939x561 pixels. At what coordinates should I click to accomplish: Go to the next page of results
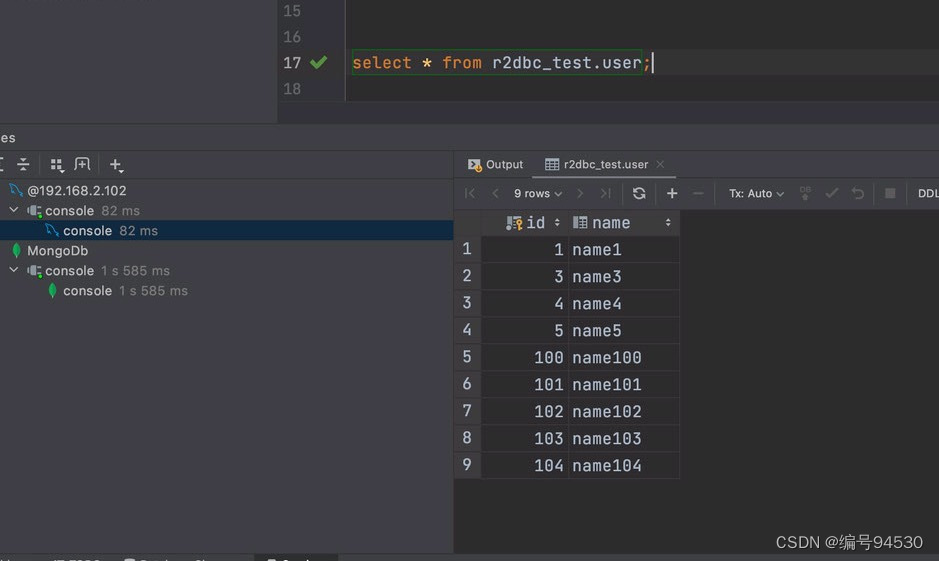coord(580,193)
